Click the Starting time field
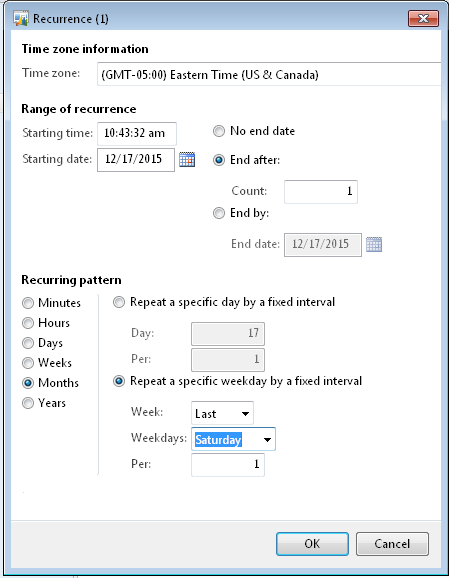Screen dimensions: 449x578 pos(137,133)
